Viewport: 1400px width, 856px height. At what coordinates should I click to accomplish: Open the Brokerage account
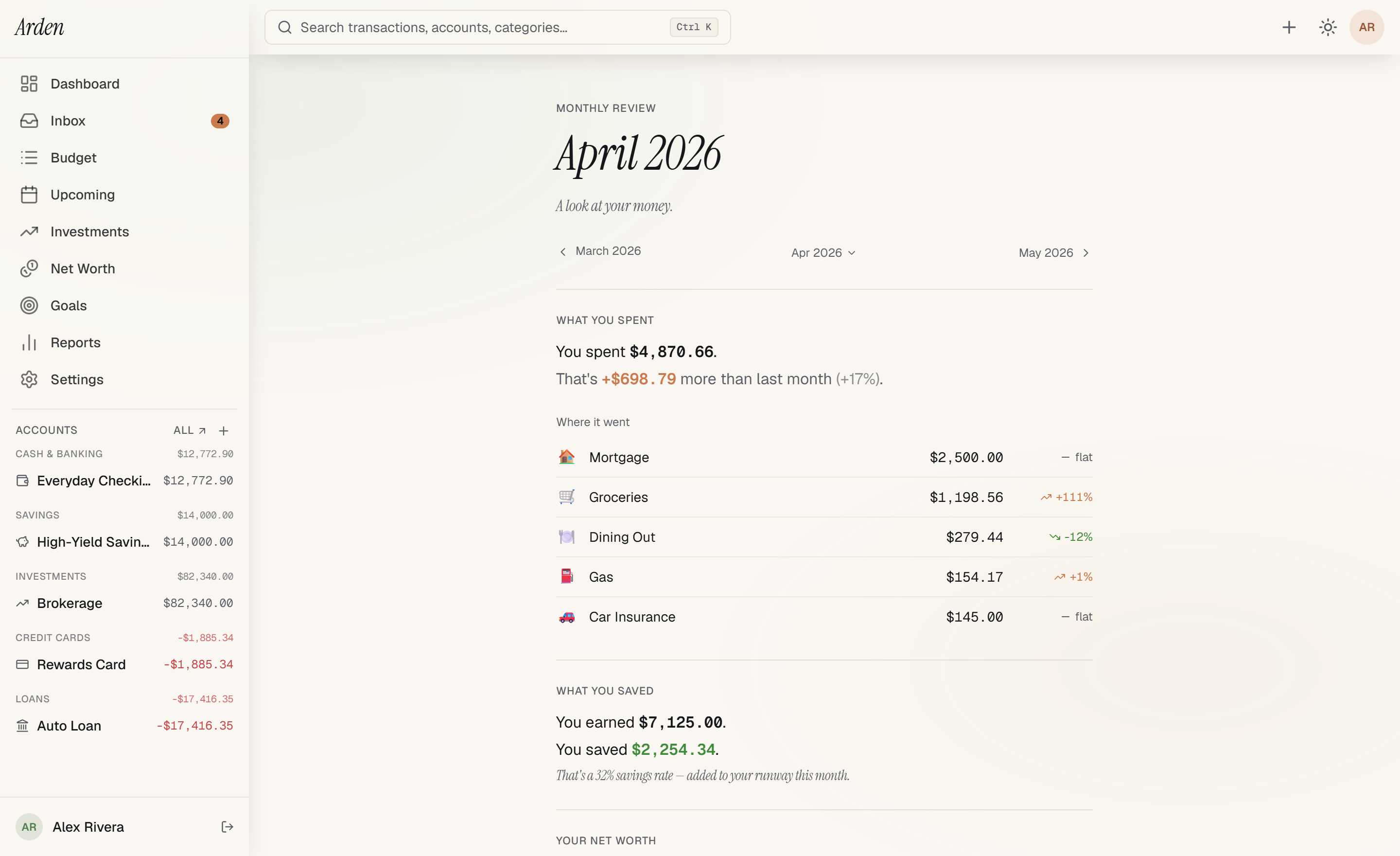(x=124, y=603)
